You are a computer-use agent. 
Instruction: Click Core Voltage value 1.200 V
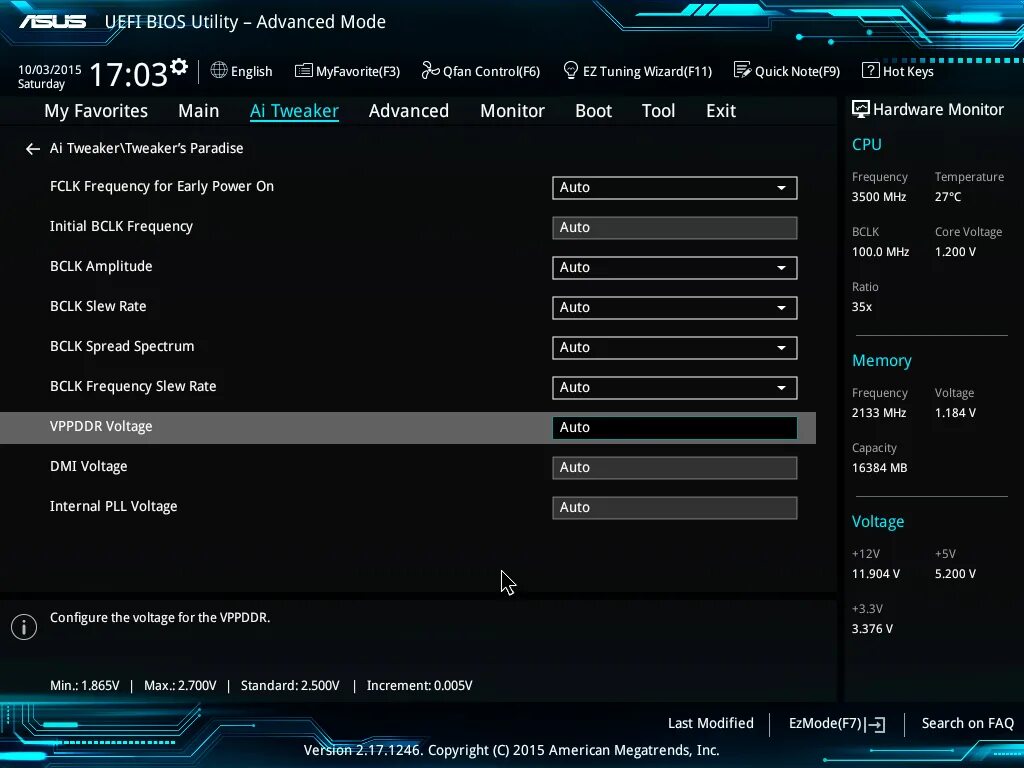pyautogui.click(x=955, y=252)
